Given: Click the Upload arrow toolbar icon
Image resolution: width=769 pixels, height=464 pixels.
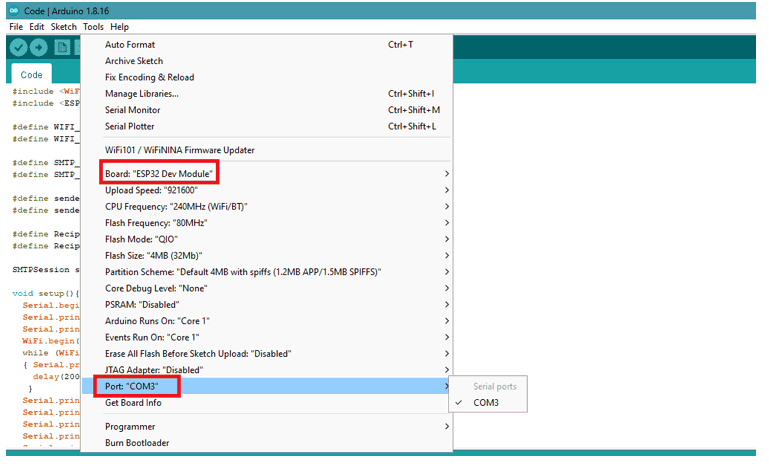Looking at the screenshot, I should [38, 47].
